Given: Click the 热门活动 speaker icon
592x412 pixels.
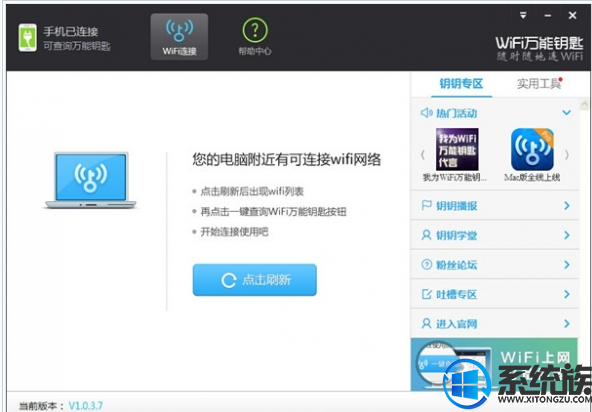Looking at the screenshot, I should (x=426, y=113).
